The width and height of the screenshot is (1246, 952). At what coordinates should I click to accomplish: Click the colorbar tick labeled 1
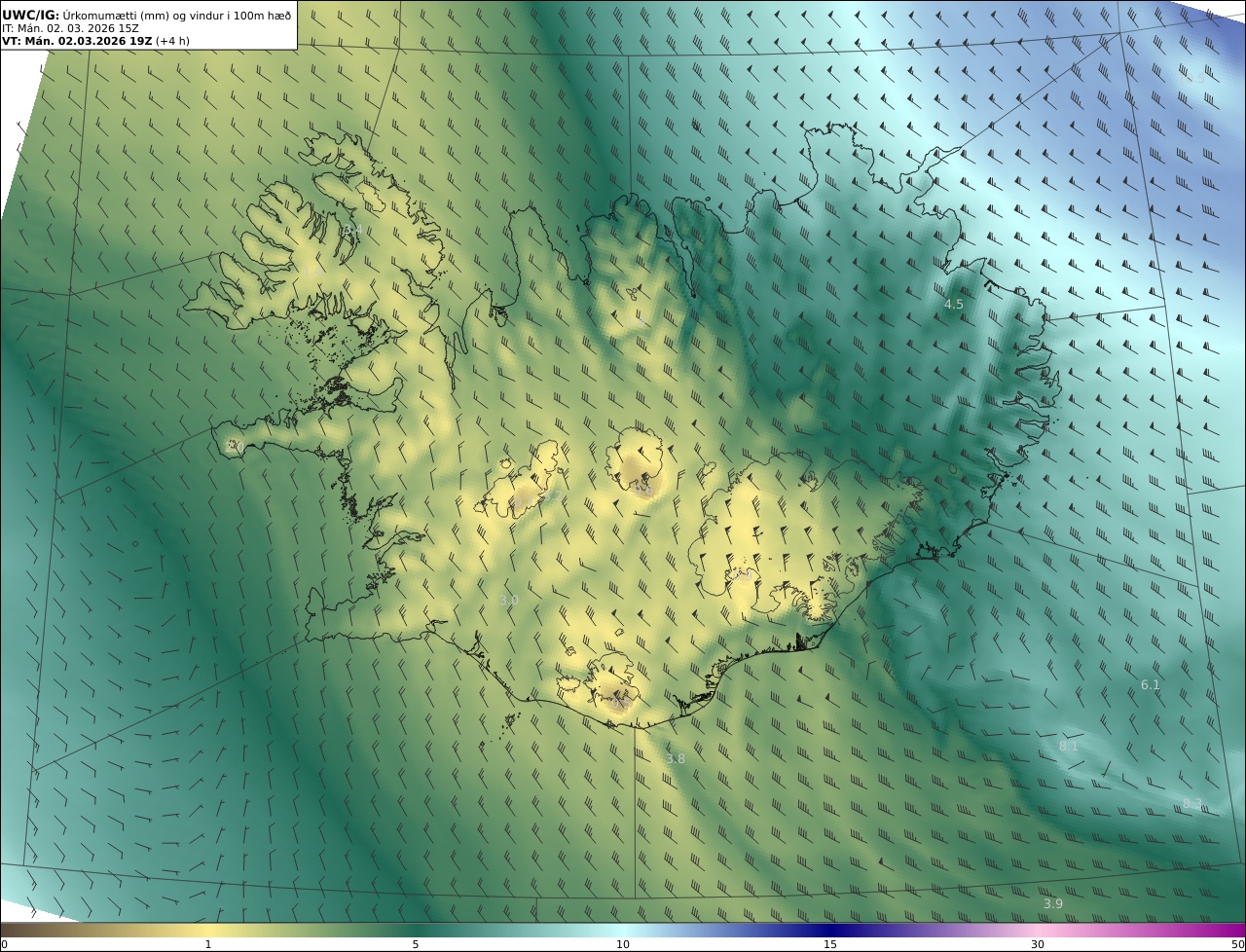click(x=208, y=944)
